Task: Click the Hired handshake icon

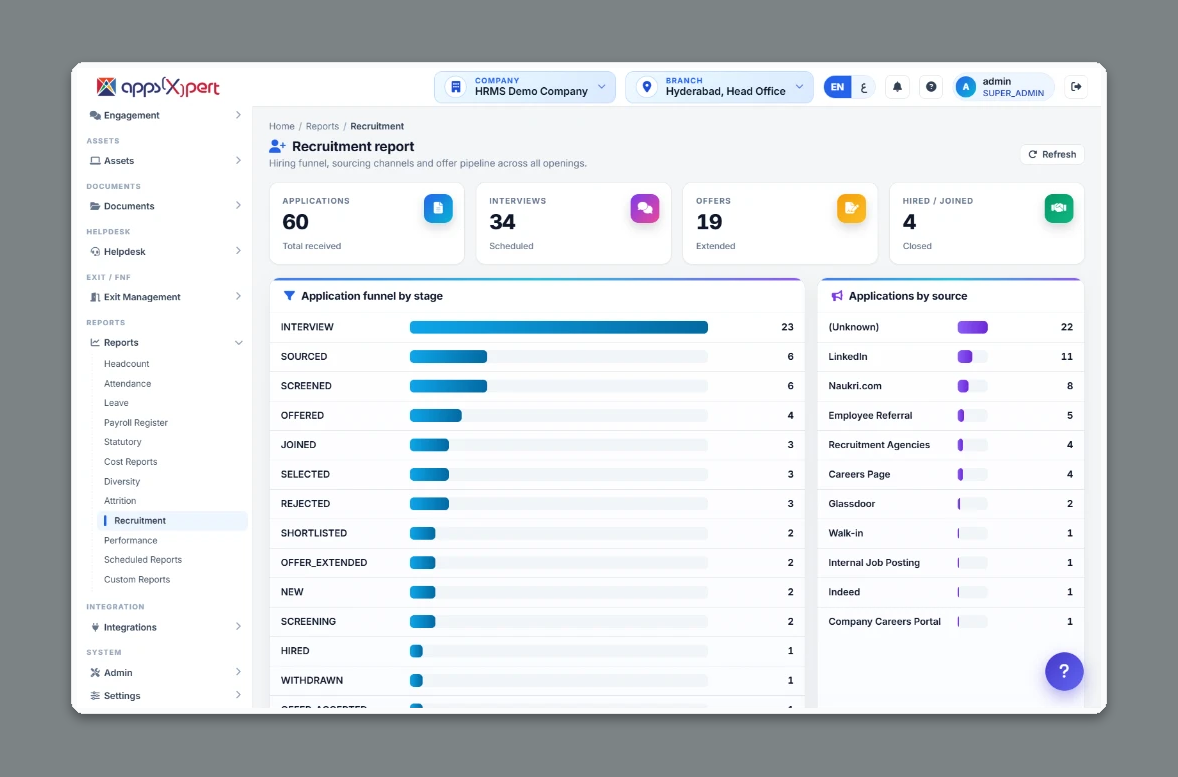Action: point(1059,208)
